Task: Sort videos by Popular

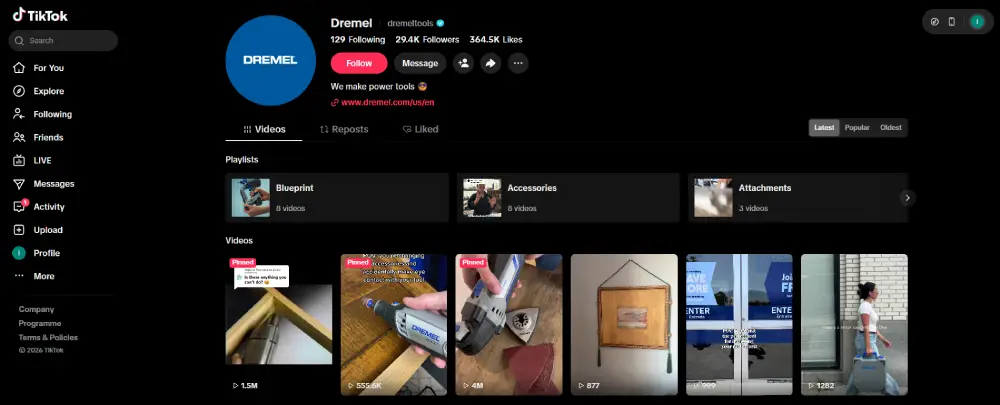Action: pyautogui.click(x=857, y=128)
